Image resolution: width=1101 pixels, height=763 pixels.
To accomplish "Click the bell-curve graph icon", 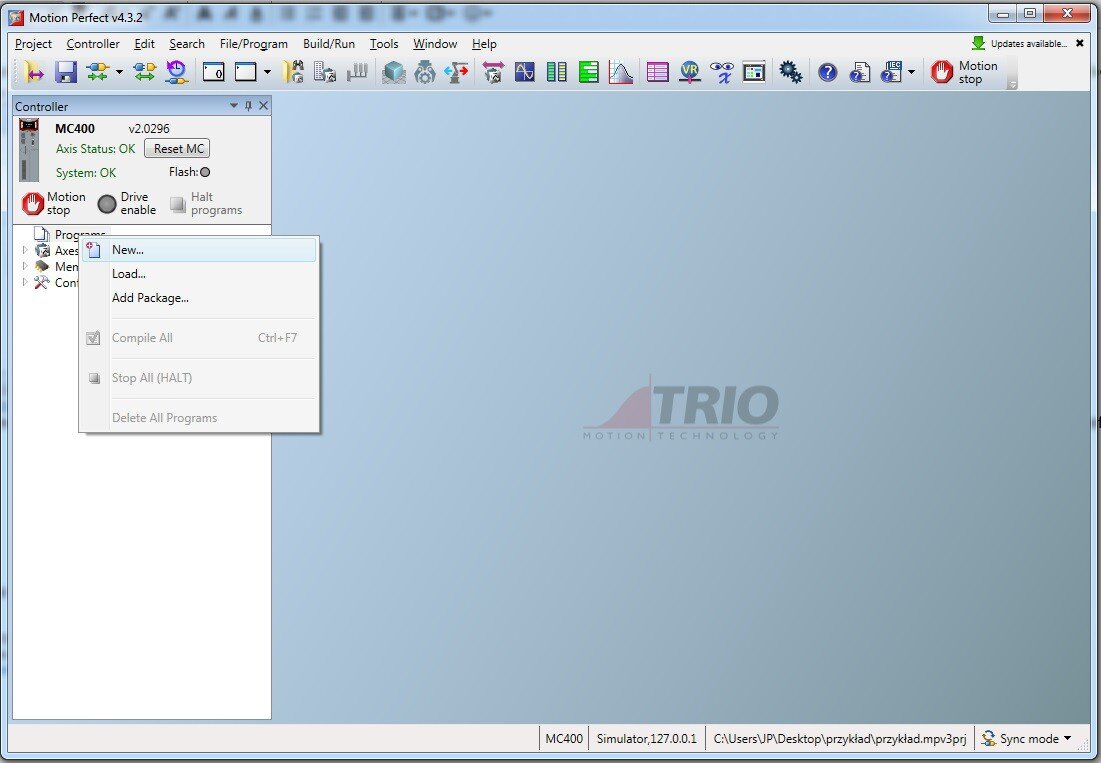I will (621, 72).
